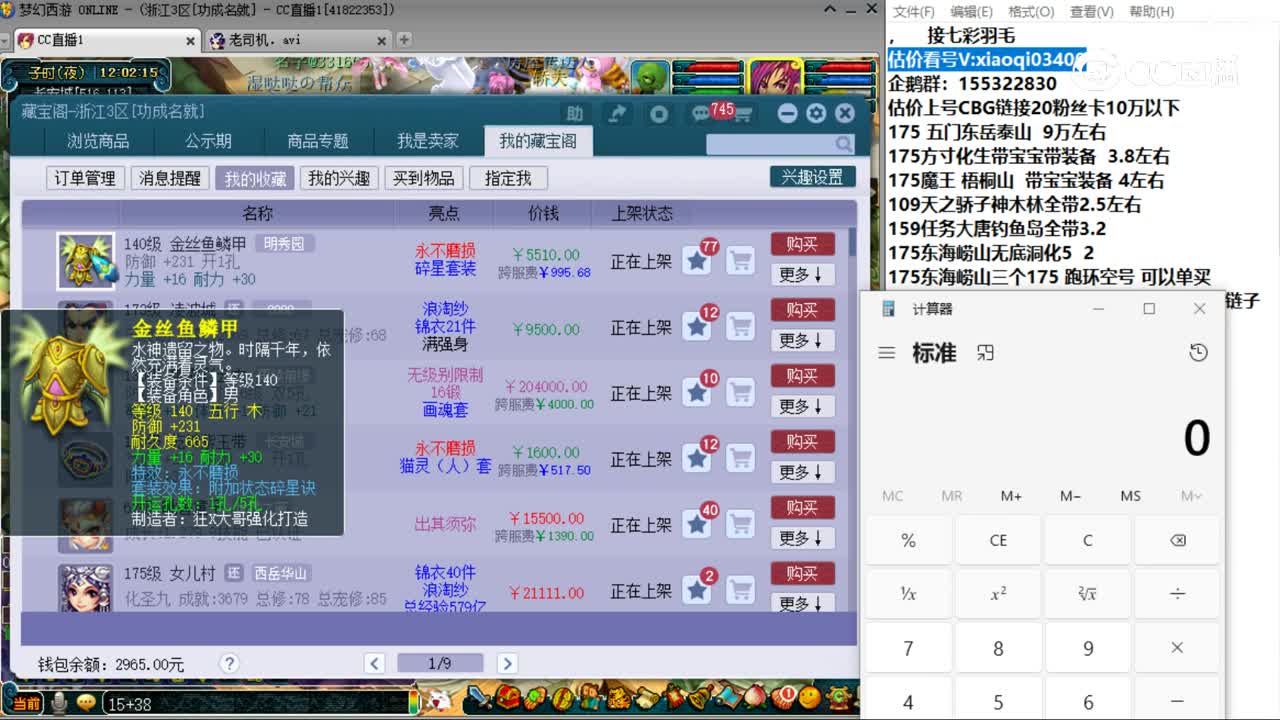Expand 更多 under the first 购买 button
The image size is (1280, 720).
(803, 274)
